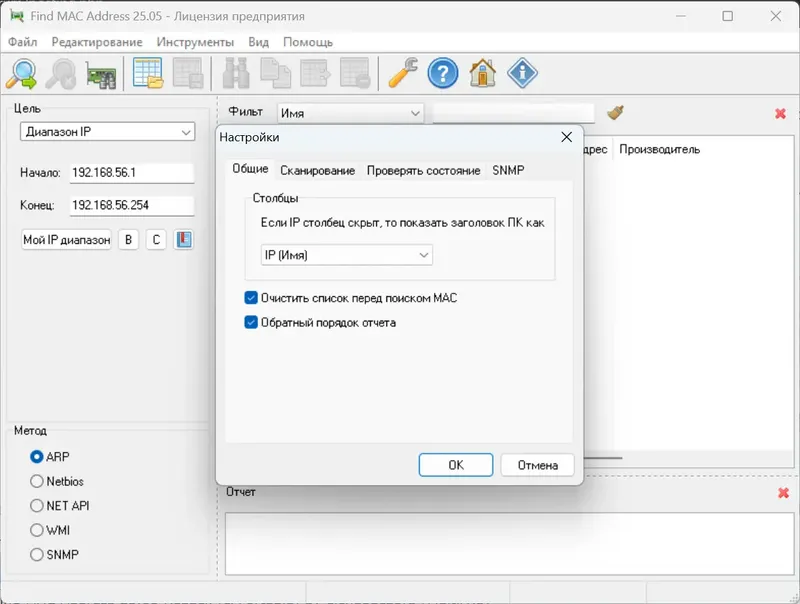Expand the Имя filter dropdown
Image resolution: width=800 pixels, height=604 pixels.
coord(351,113)
